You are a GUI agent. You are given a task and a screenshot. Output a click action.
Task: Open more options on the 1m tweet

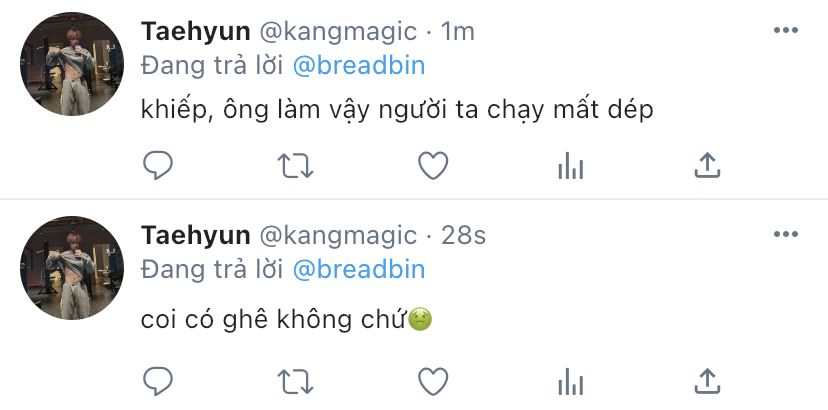coord(786,30)
